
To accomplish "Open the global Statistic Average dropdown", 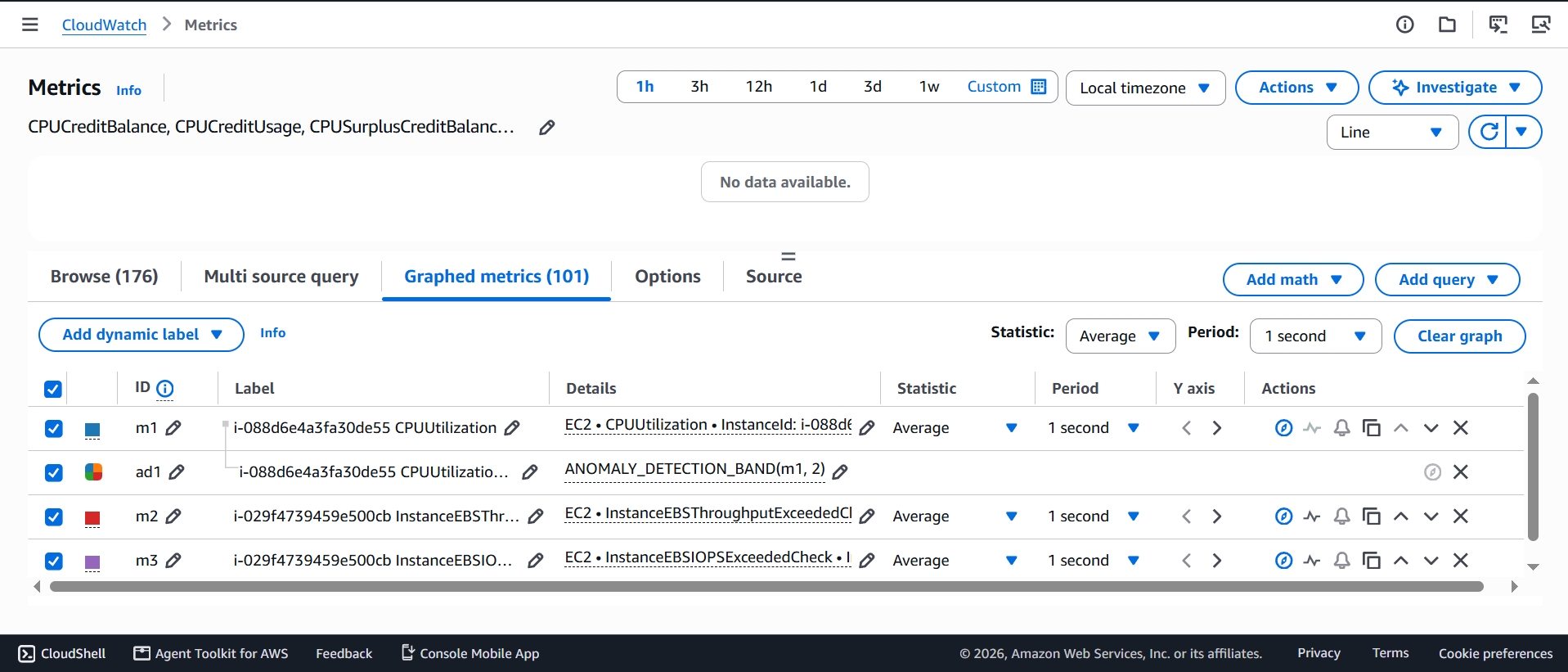I will pos(1121,336).
